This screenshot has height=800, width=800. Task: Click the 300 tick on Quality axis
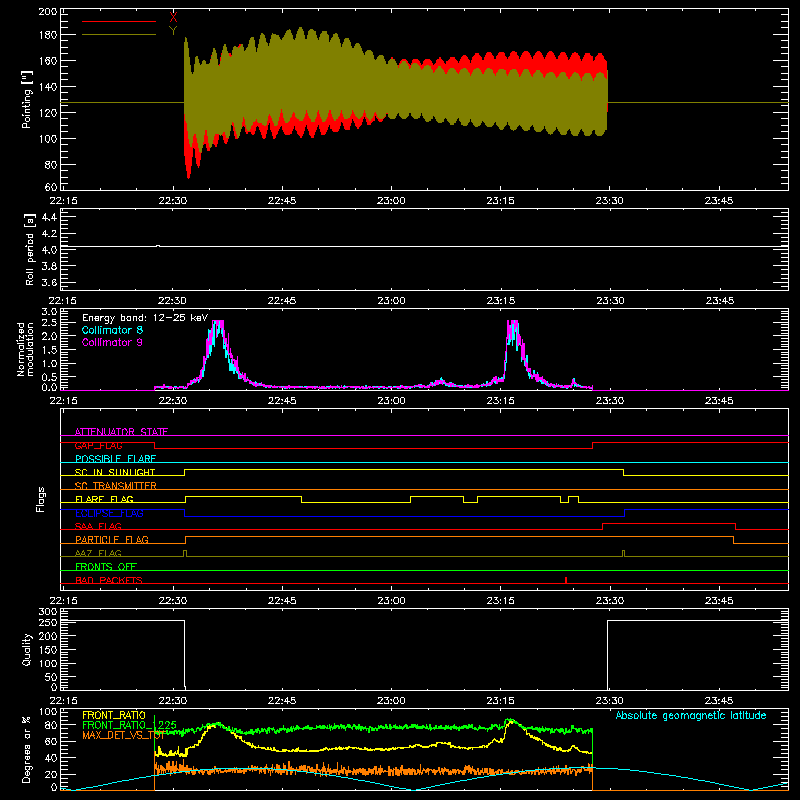pos(48,612)
